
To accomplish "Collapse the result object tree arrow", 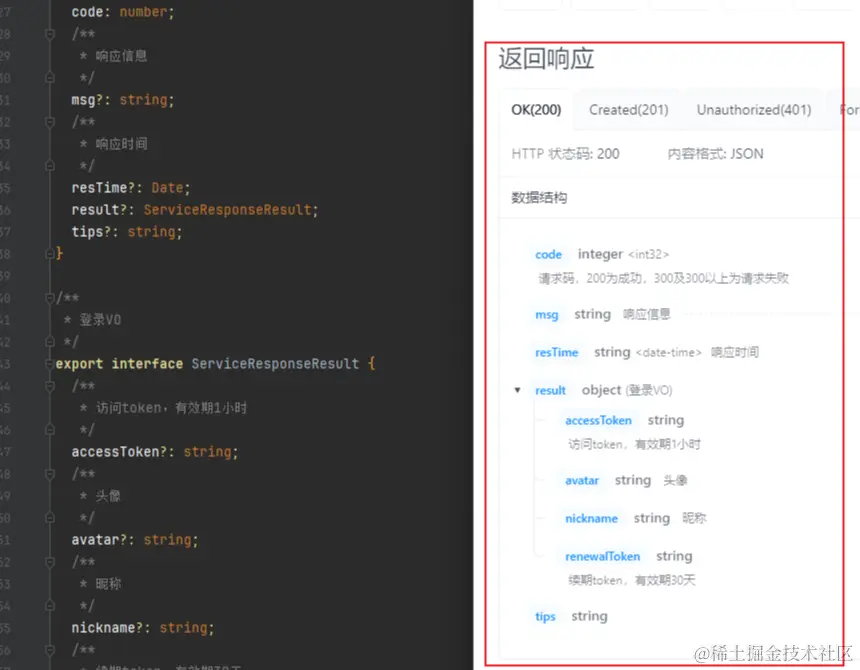I will tap(517, 390).
